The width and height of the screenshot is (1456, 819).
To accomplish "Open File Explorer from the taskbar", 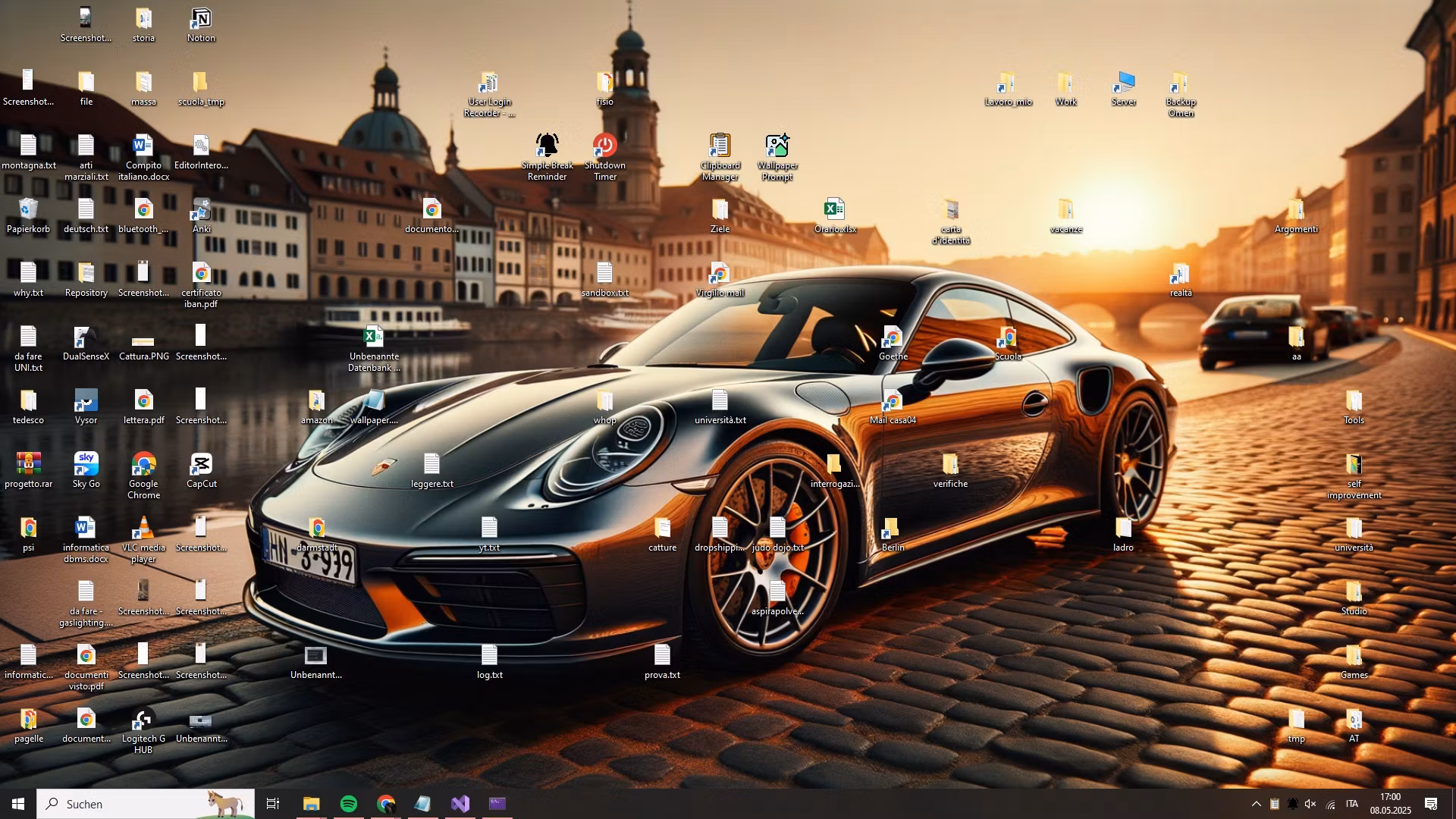I will [x=311, y=804].
